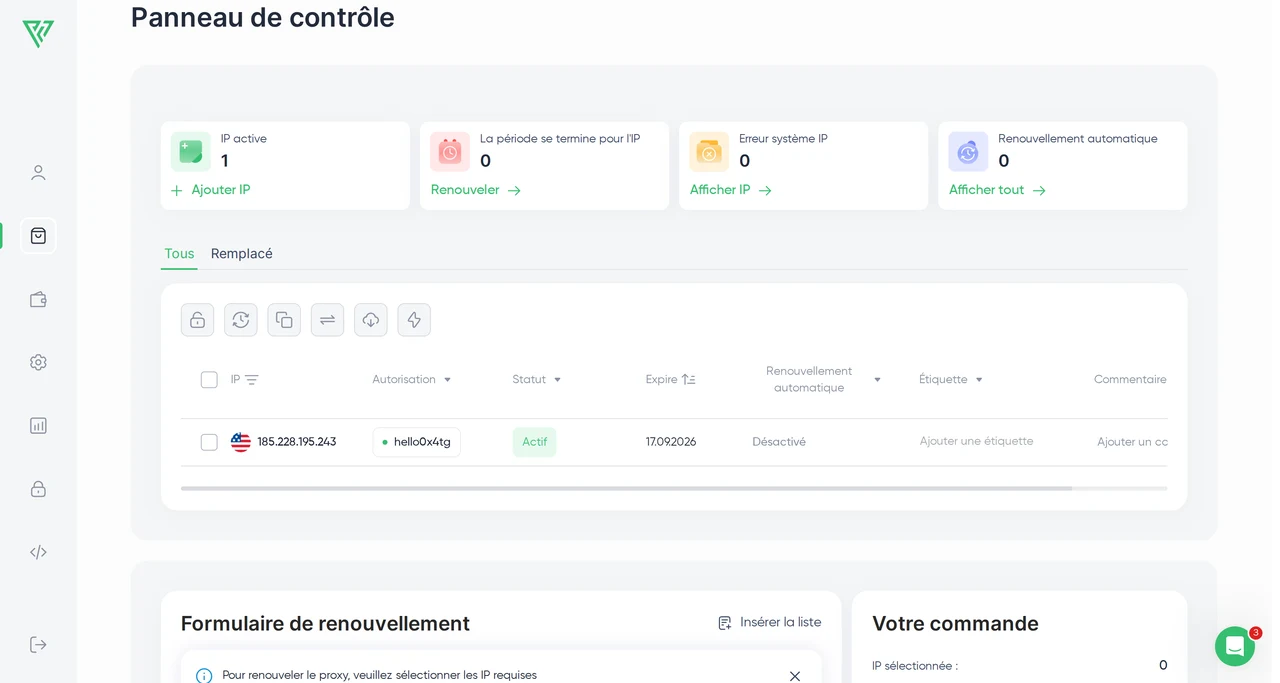Click the Panneau de contrôle heading
The width and height of the screenshot is (1280, 683).
click(263, 17)
